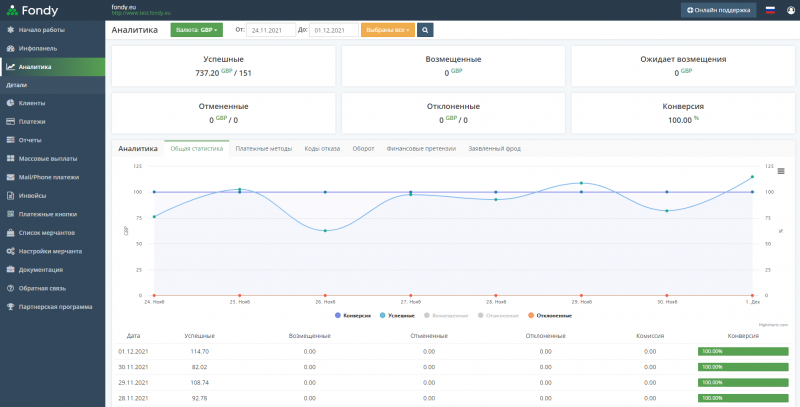Open the orange Выбраны все dropdown
Image resolution: width=800 pixels, height=407 pixels.
click(387, 30)
